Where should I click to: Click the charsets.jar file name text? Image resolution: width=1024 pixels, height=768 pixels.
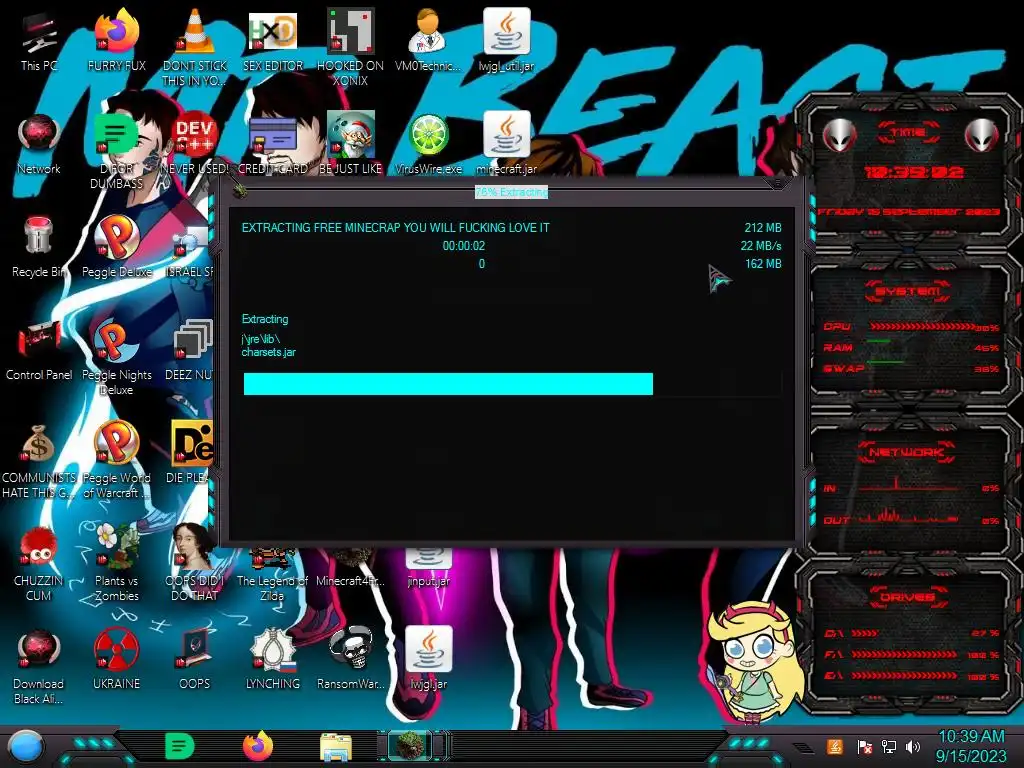(x=268, y=352)
